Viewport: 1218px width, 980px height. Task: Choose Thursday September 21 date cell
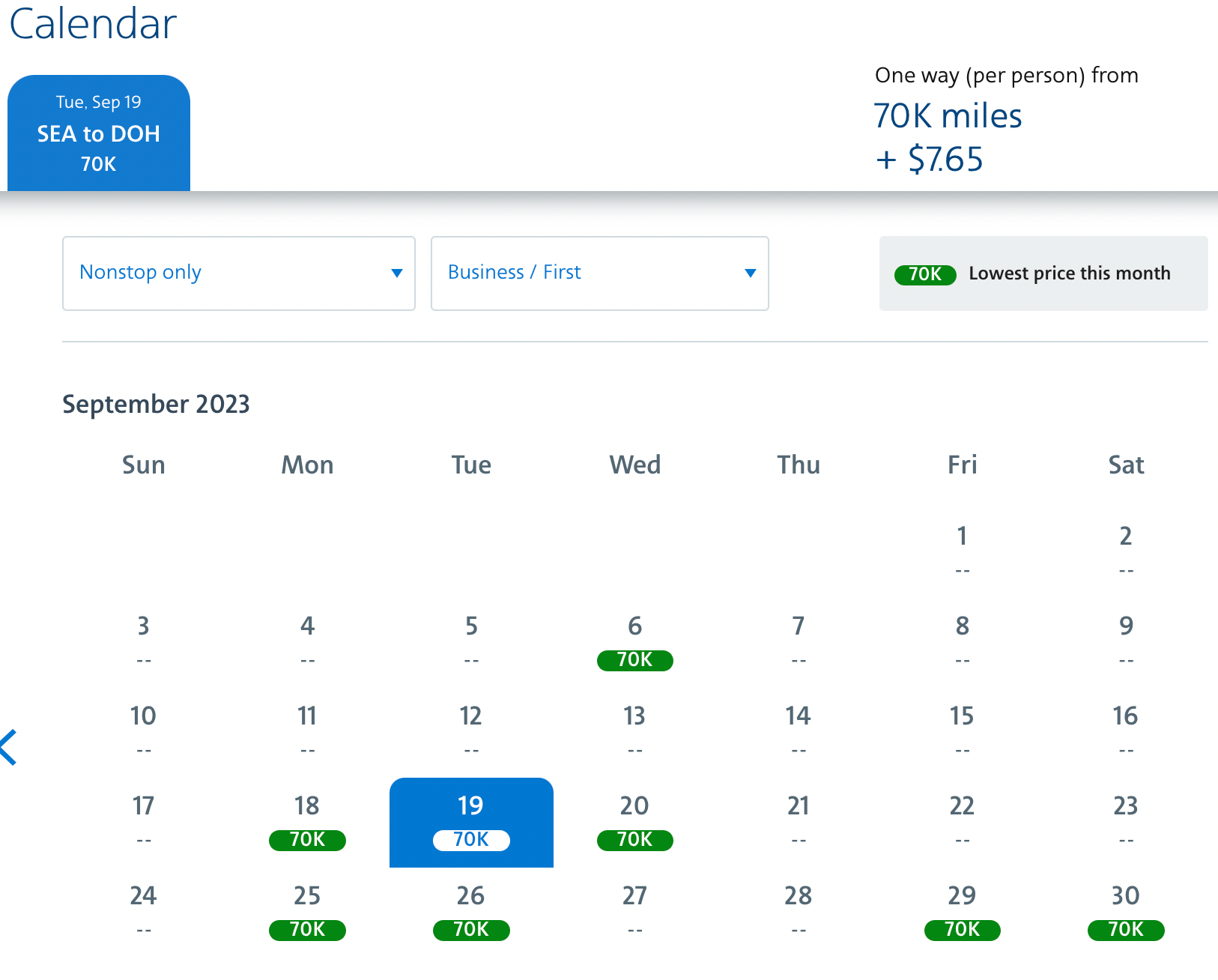(x=799, y=820)
